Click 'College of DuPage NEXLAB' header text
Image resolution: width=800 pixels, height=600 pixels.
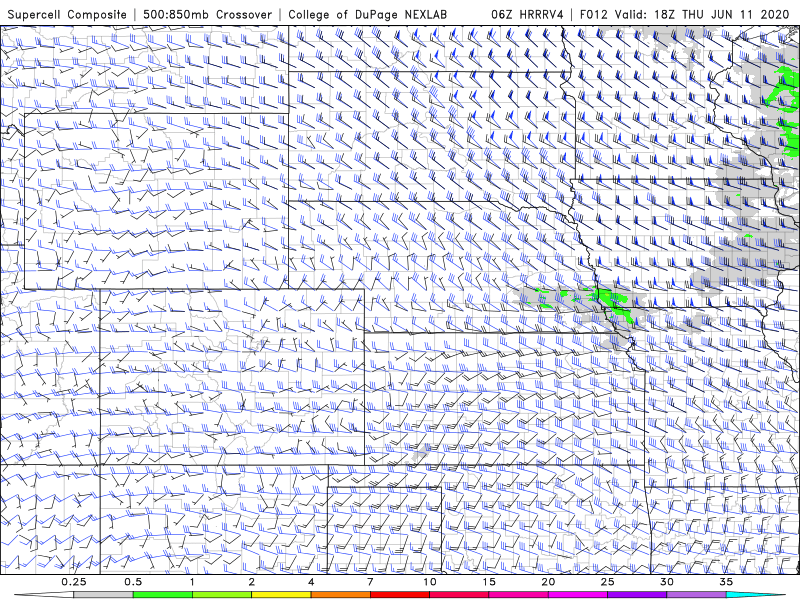pyautogui.click(x=367, y=15)
